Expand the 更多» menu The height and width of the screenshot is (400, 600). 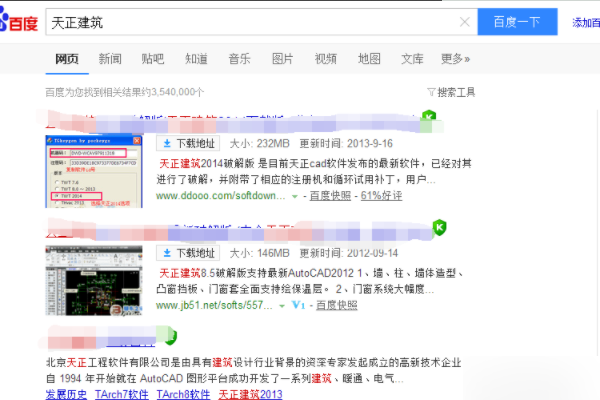tap(455, 59)
